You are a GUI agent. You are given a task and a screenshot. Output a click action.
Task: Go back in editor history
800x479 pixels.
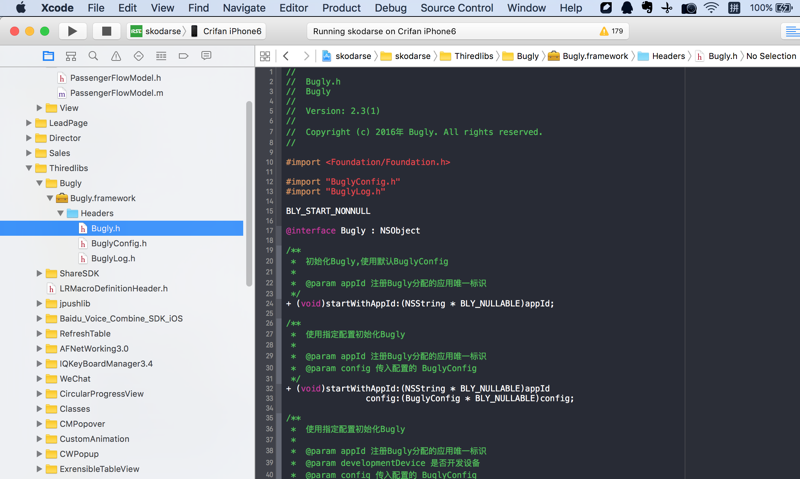[x=286, y=56]
